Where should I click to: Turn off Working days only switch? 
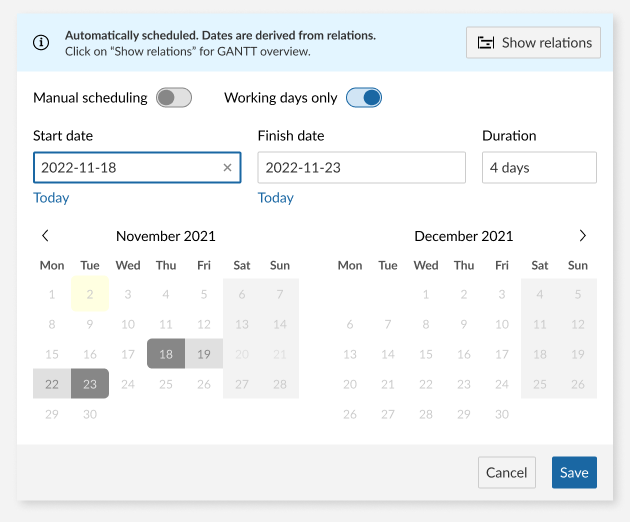point(364,98)
